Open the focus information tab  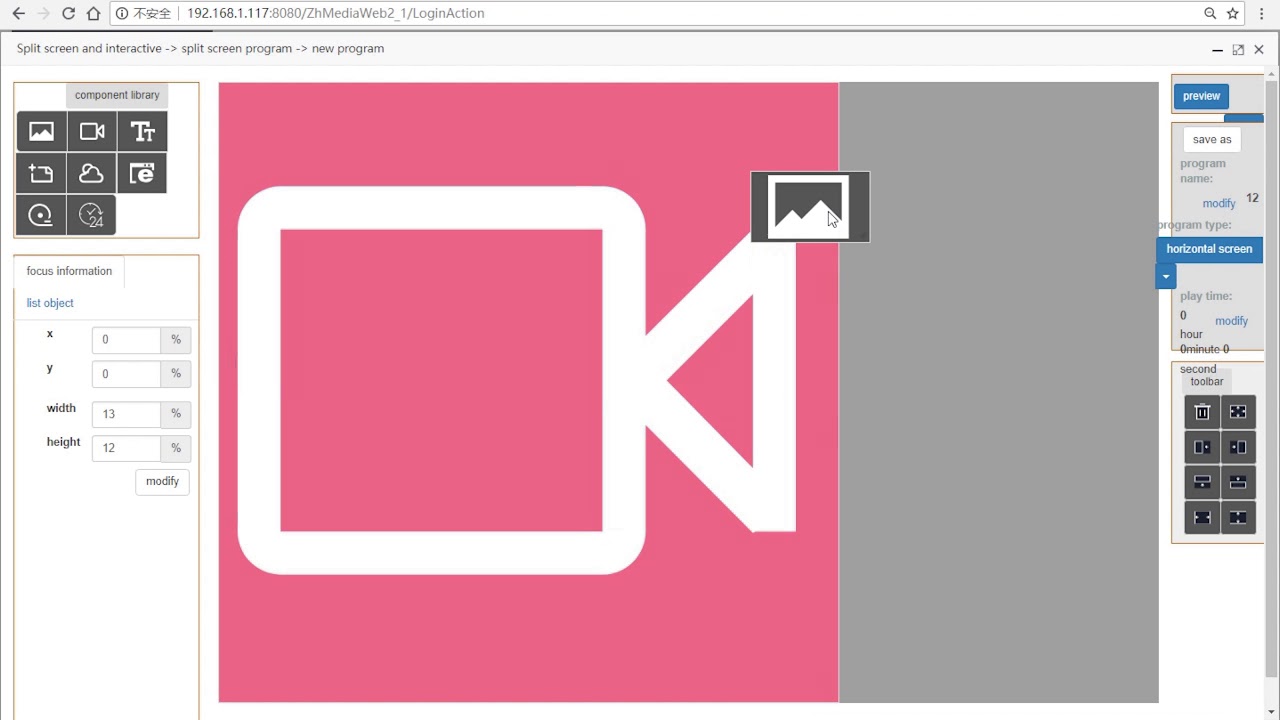69,271
